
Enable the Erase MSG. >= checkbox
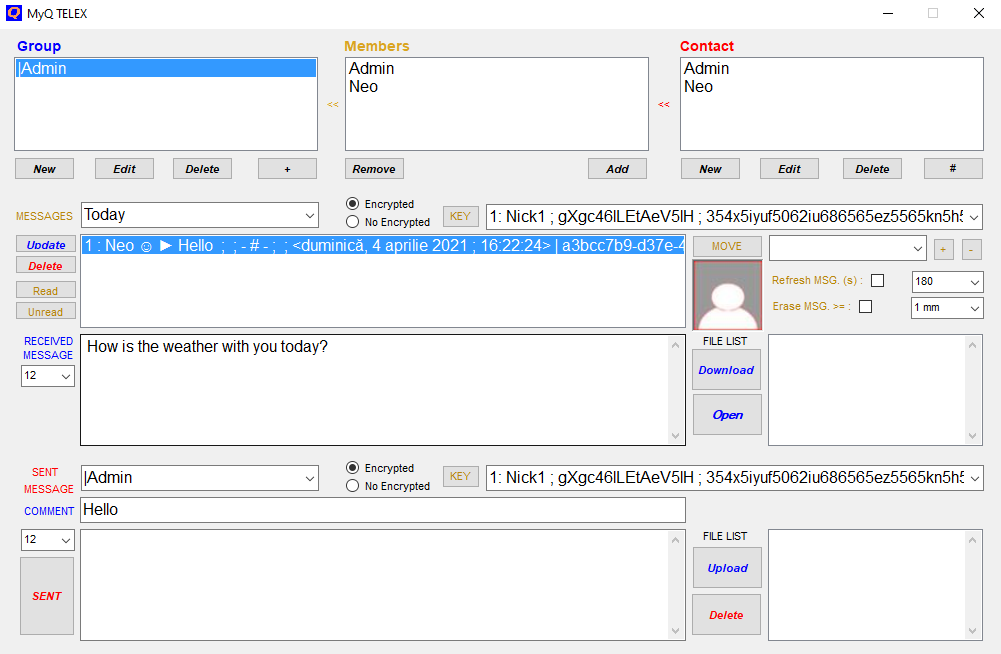pyautogui.click(x=866, y=307)
